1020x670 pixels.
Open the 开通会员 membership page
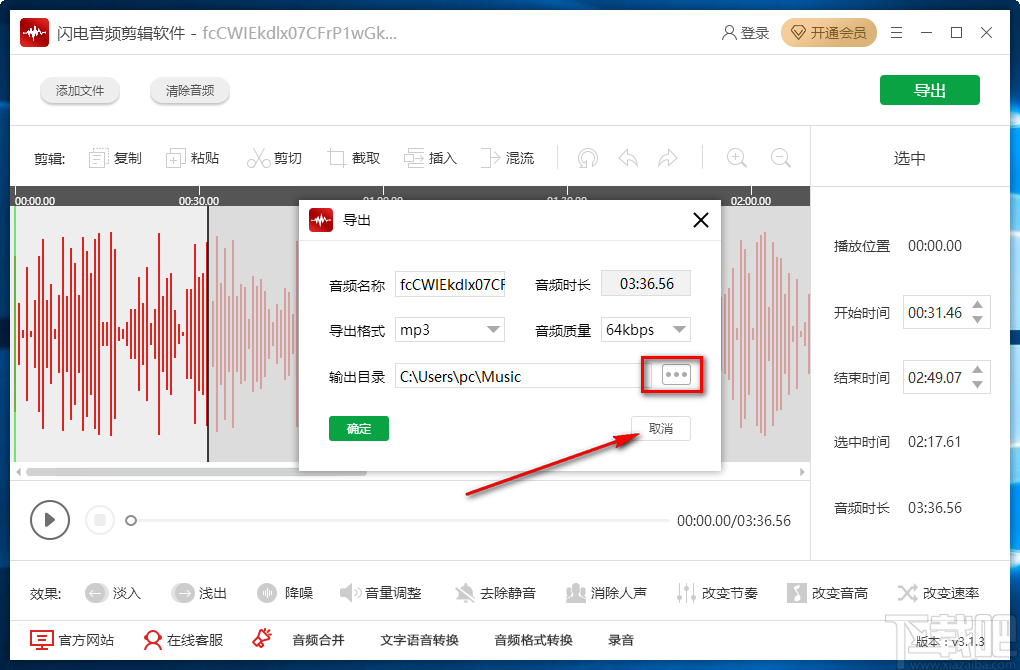[x=829, y=32]
